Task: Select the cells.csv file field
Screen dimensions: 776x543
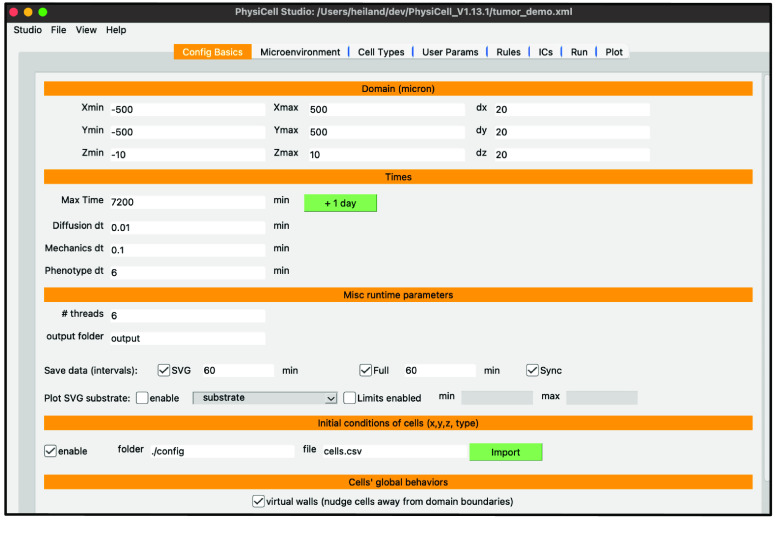Action: tap(391, 451)
